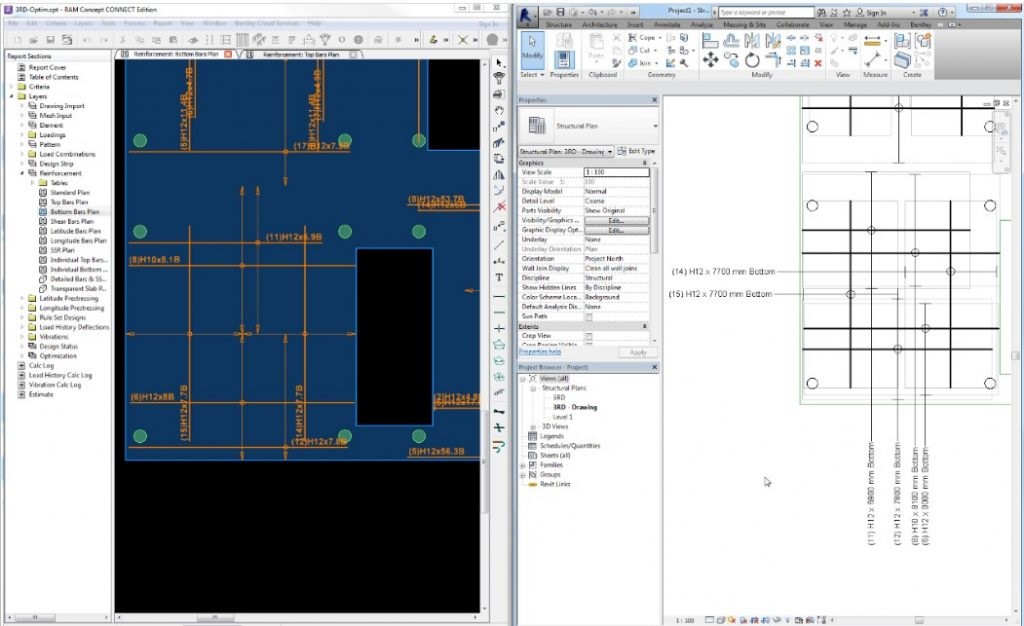Select the Modify tool in Revit ribbon
Screen dimensions: 1024x626
tap(532, 48)
